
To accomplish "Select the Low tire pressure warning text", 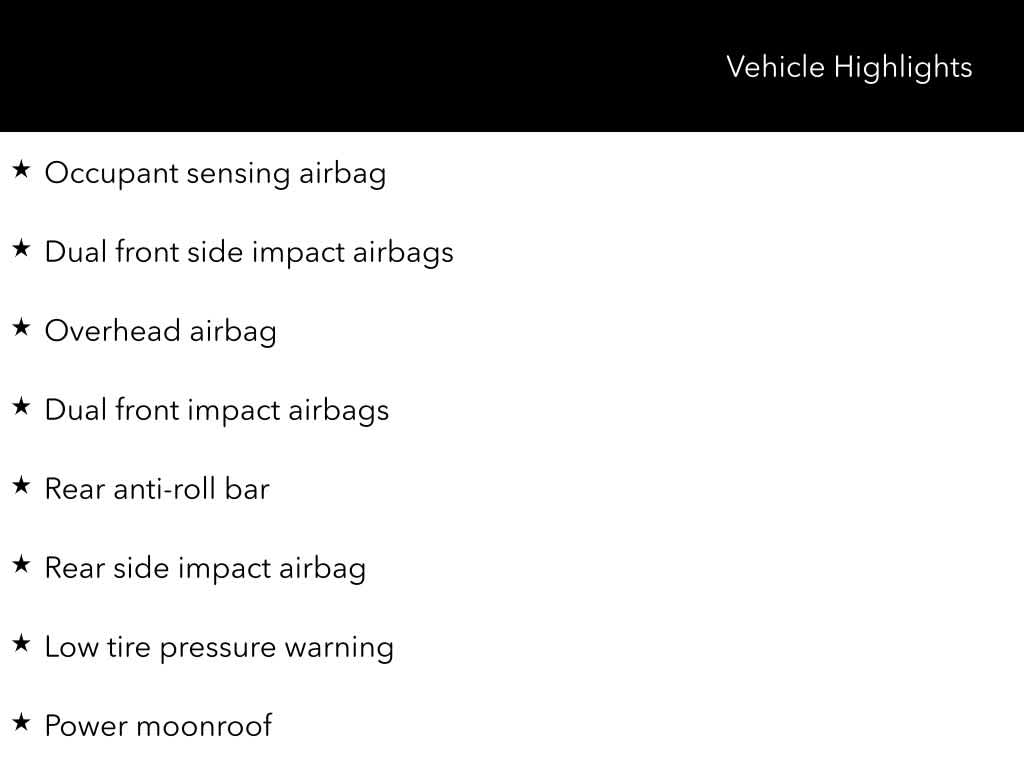I will (219, 647).
